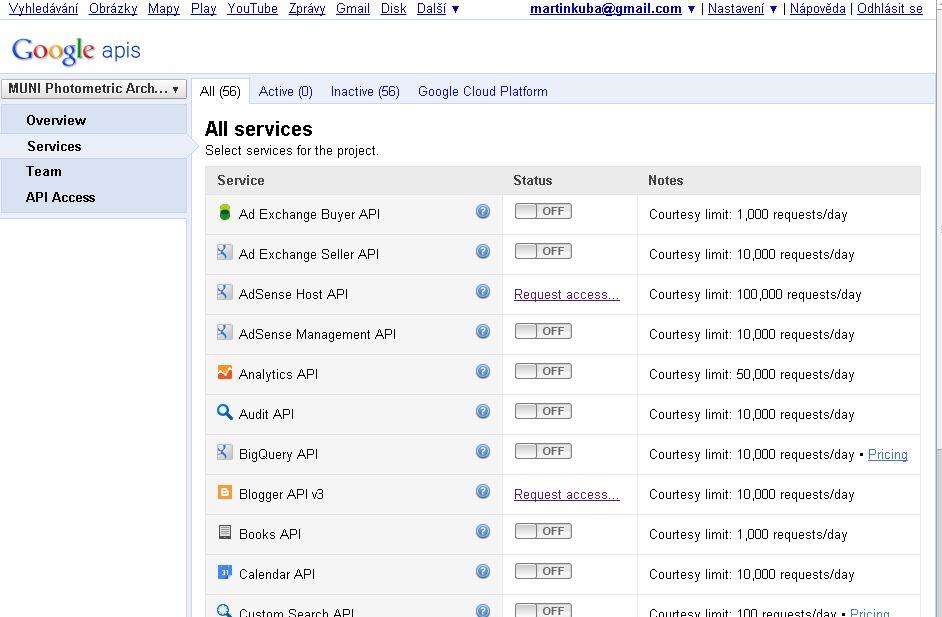Open the Team sidebar section

(44, 171)
